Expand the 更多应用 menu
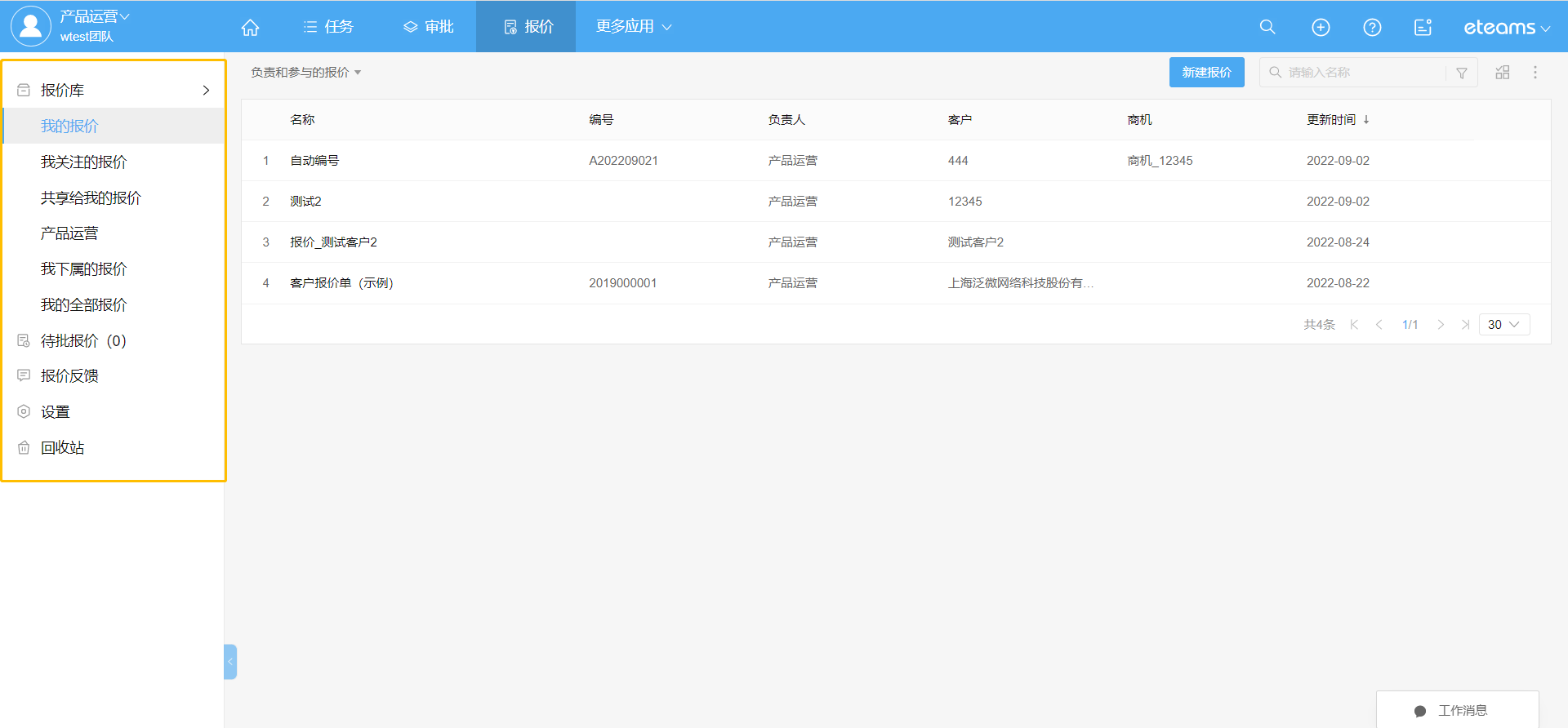1568x728 pixels. coord(633,27)
